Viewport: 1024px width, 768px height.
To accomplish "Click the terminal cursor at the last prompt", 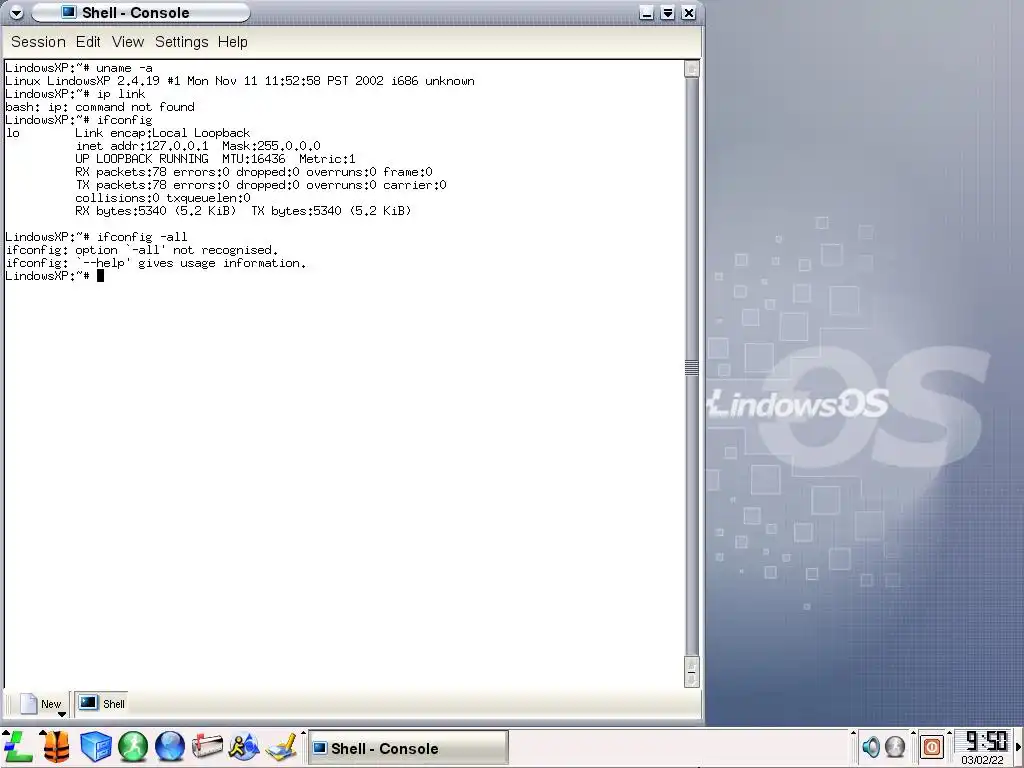I will click(101, 276).
